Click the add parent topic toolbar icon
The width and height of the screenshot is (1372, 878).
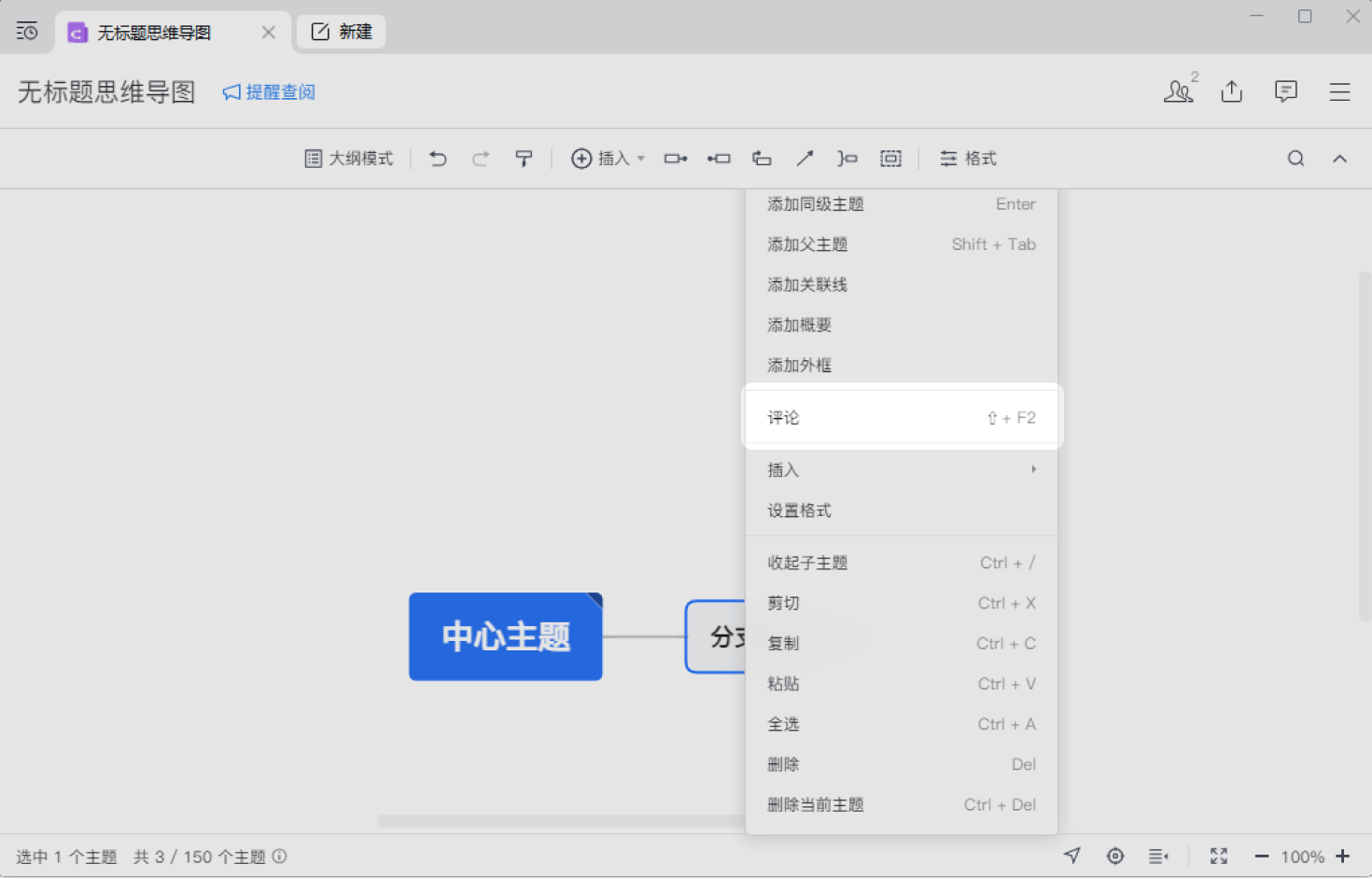point(719,159)
